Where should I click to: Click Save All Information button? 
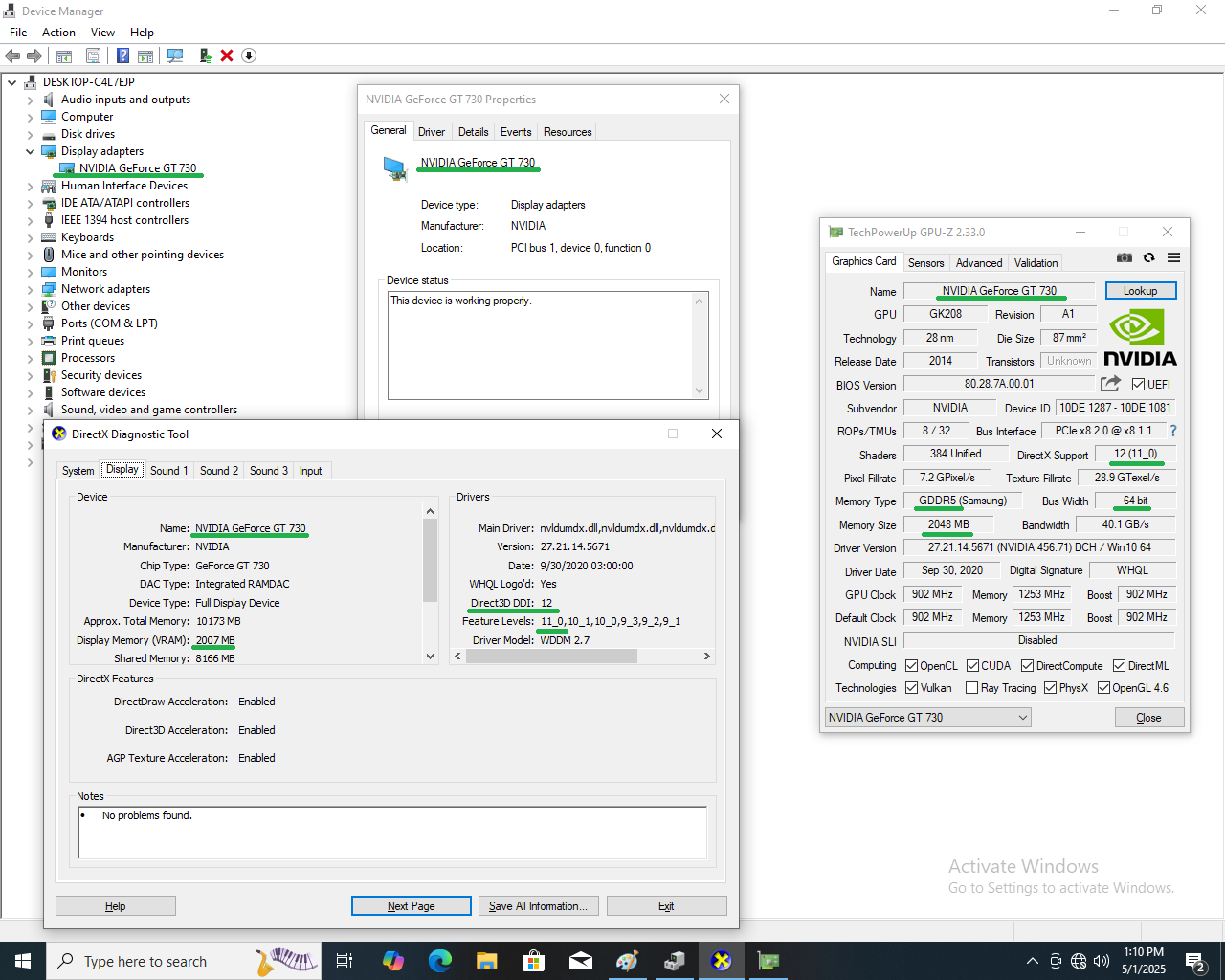click(x=539, y=906)
